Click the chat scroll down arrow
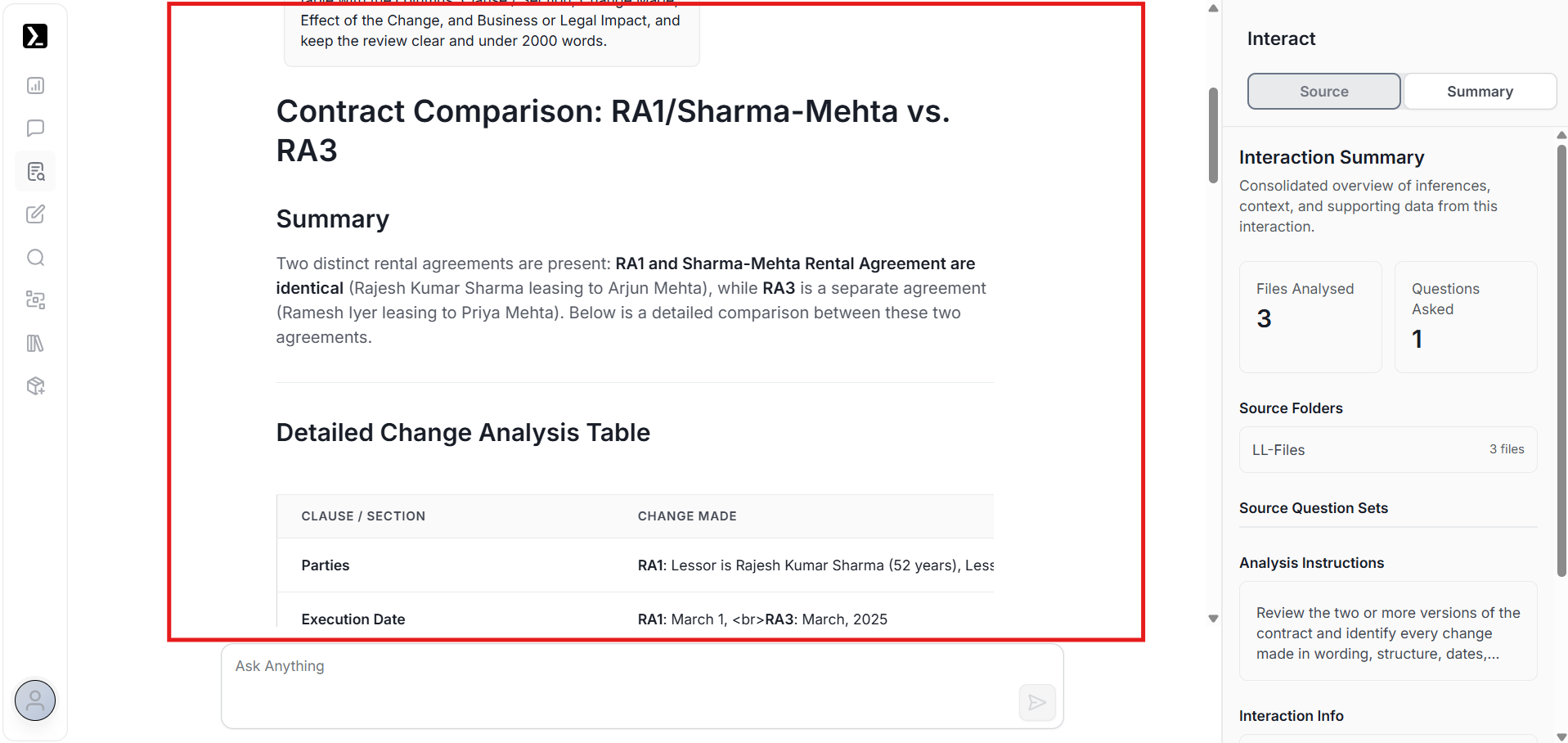 pos(1213,619)
